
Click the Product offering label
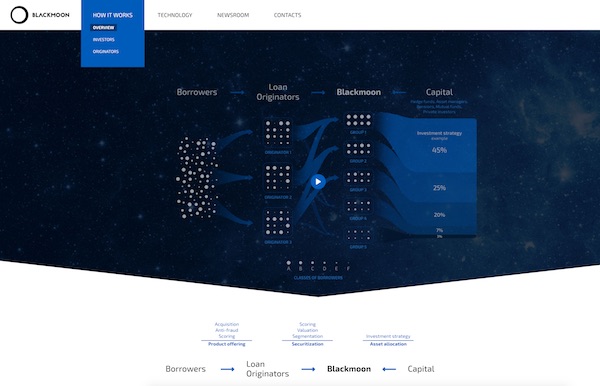pos(227,344)
